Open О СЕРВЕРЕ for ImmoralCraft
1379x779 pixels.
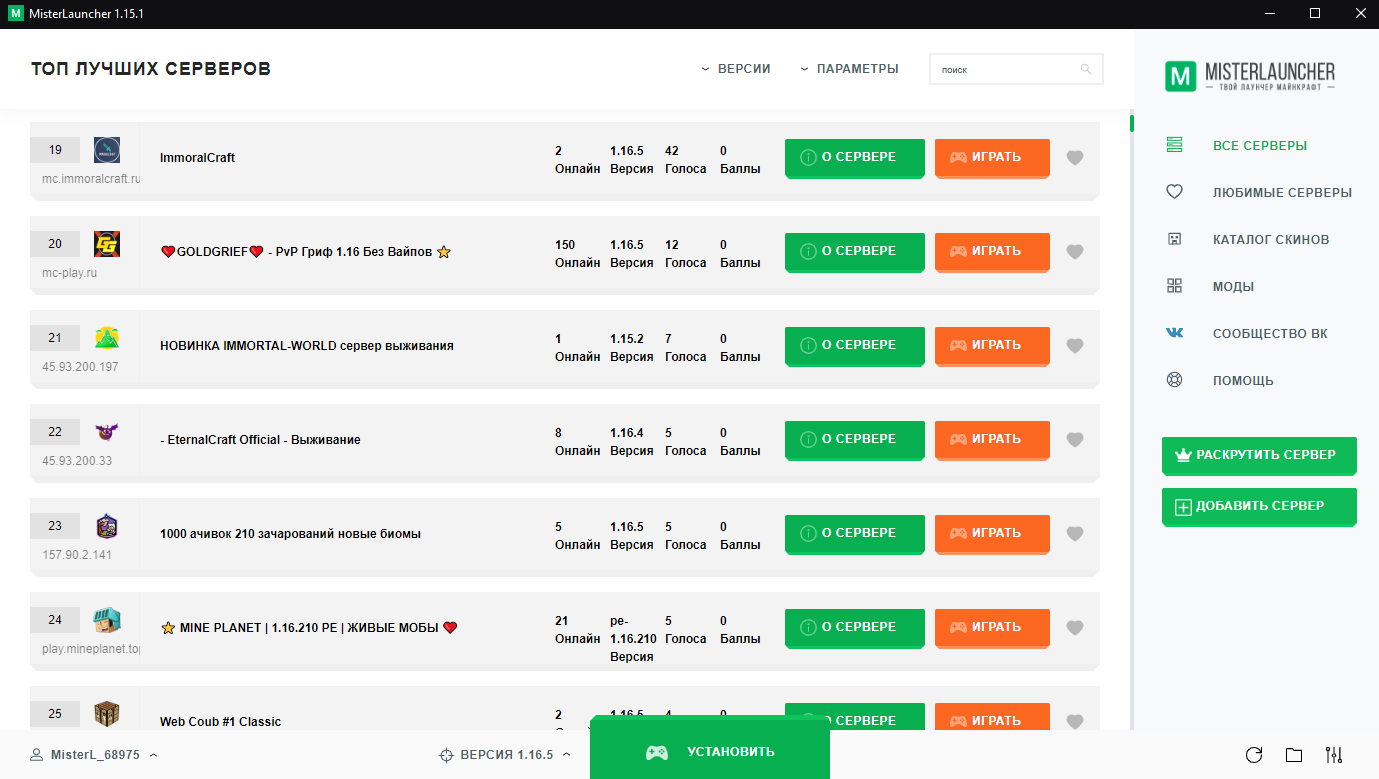tap(855, 158)
